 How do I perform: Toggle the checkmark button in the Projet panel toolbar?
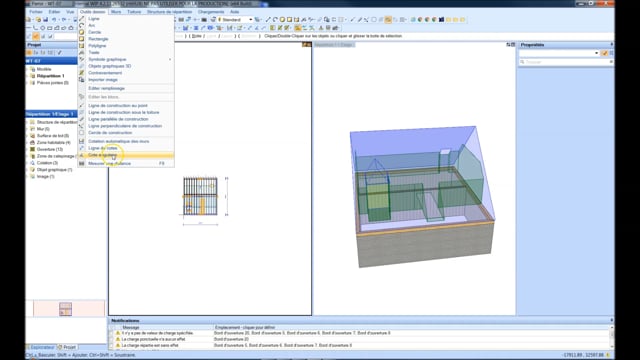pos(60,53)
